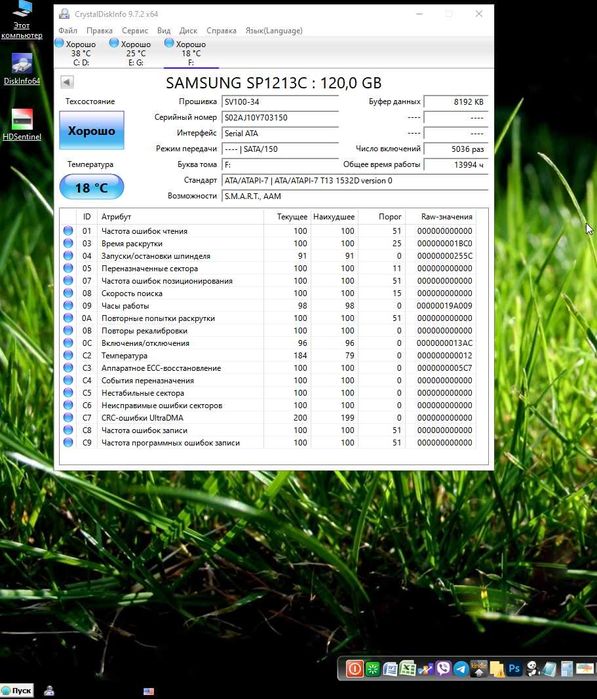Open the panda icon in the dock
This screenshot has height=699, width=597.
[531, 669]
